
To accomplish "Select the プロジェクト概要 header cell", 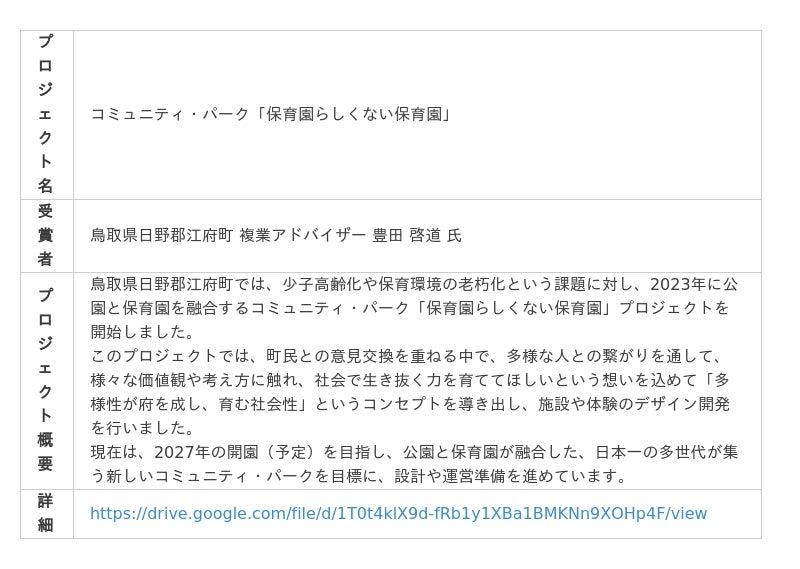I will 46,380.
